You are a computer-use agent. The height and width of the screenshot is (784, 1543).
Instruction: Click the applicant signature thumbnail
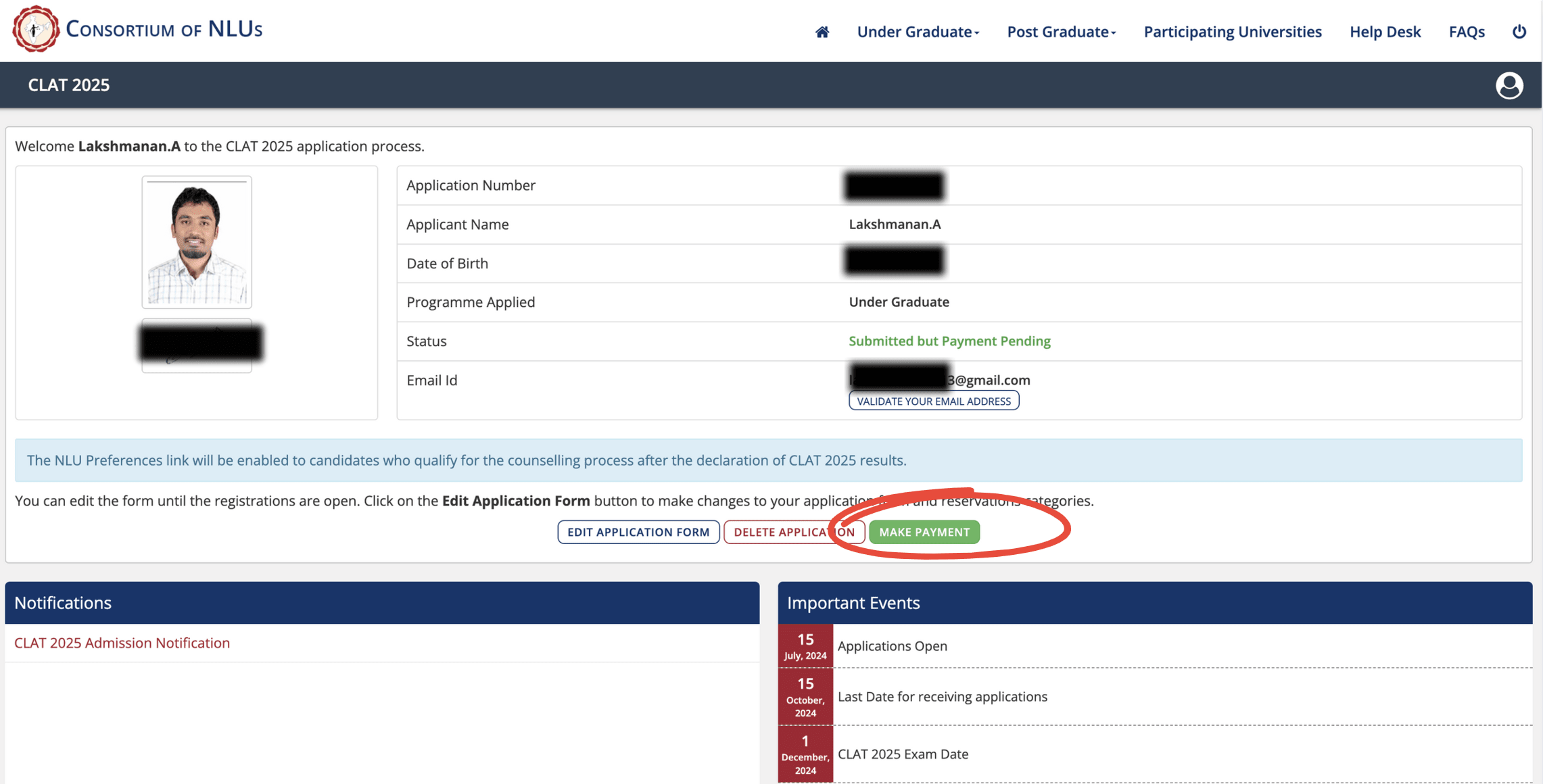tap(197, 345)
